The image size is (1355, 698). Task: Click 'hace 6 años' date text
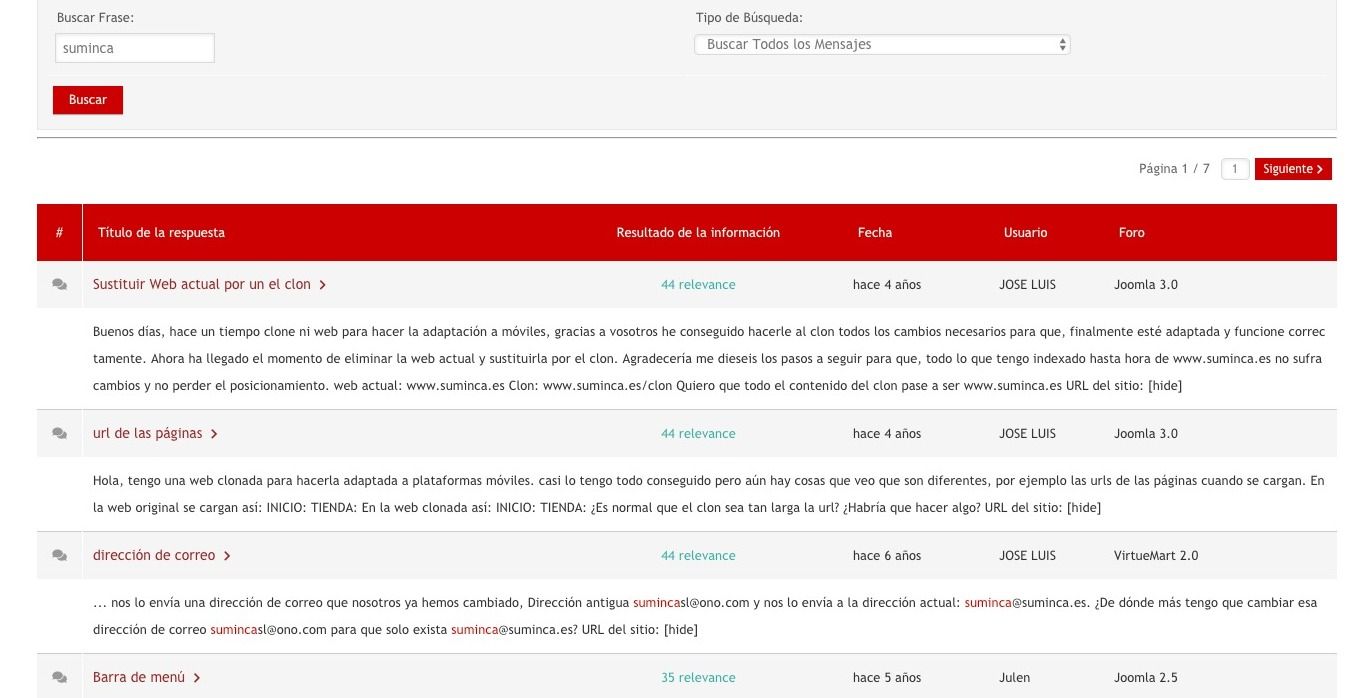(x=887, y=556)
